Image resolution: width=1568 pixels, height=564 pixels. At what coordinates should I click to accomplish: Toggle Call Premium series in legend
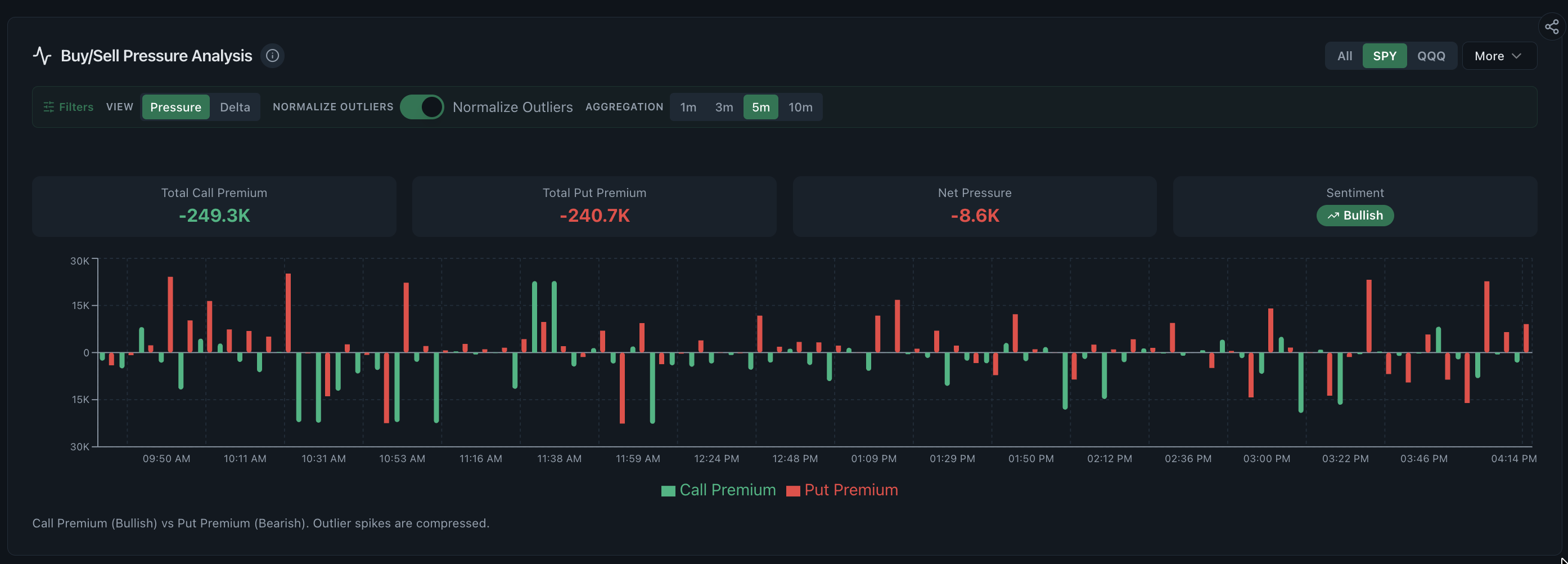[x=718, y=490]
